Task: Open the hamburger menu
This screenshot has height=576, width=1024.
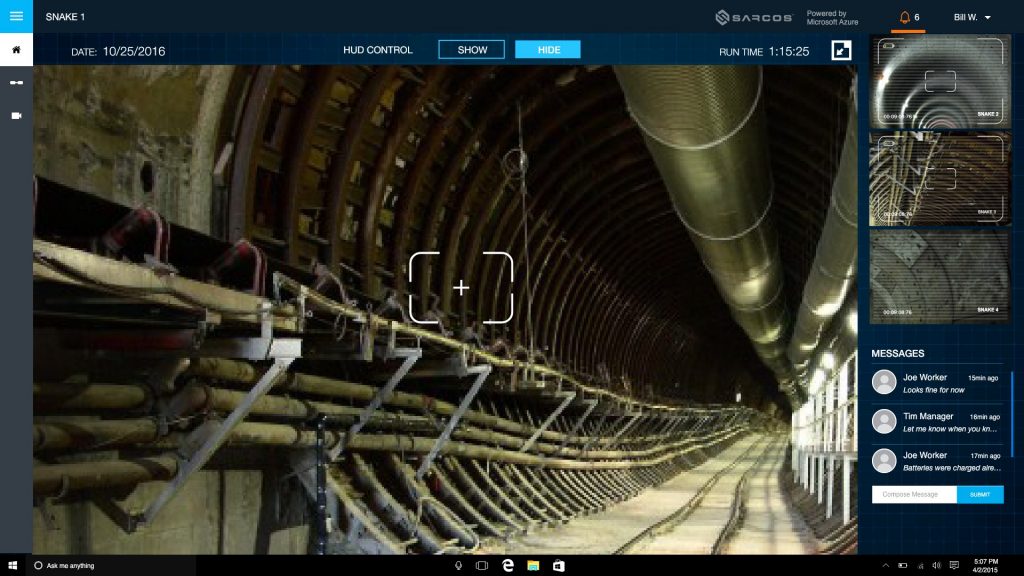Action: click(x=16, y=16)
